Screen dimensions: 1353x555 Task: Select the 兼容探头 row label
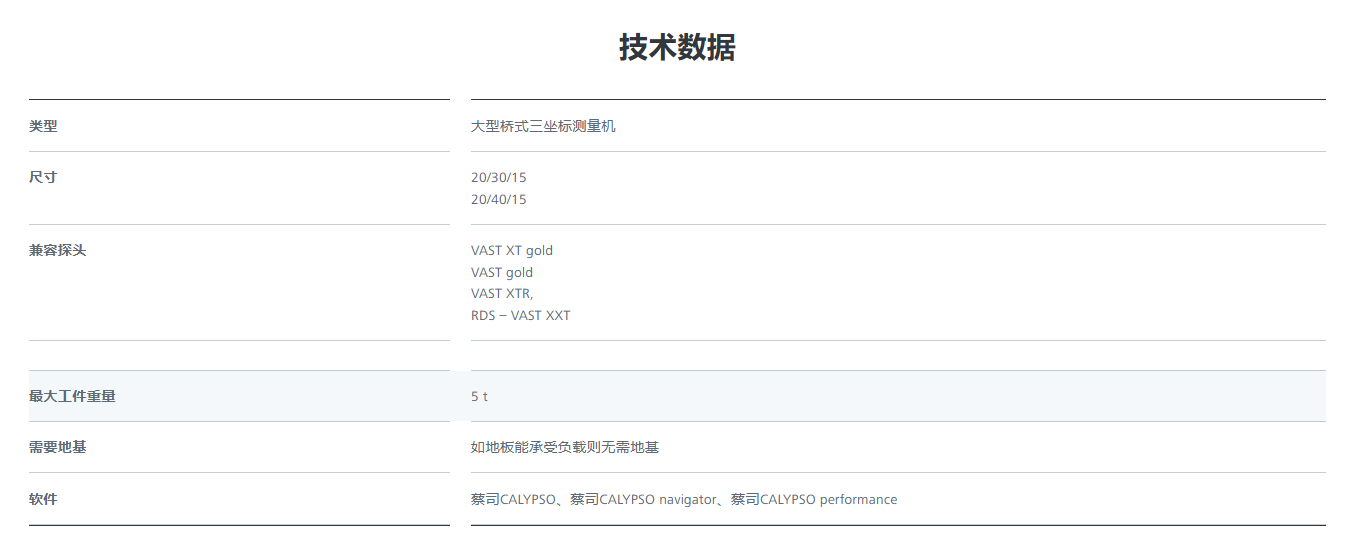[x=58, y=250]
